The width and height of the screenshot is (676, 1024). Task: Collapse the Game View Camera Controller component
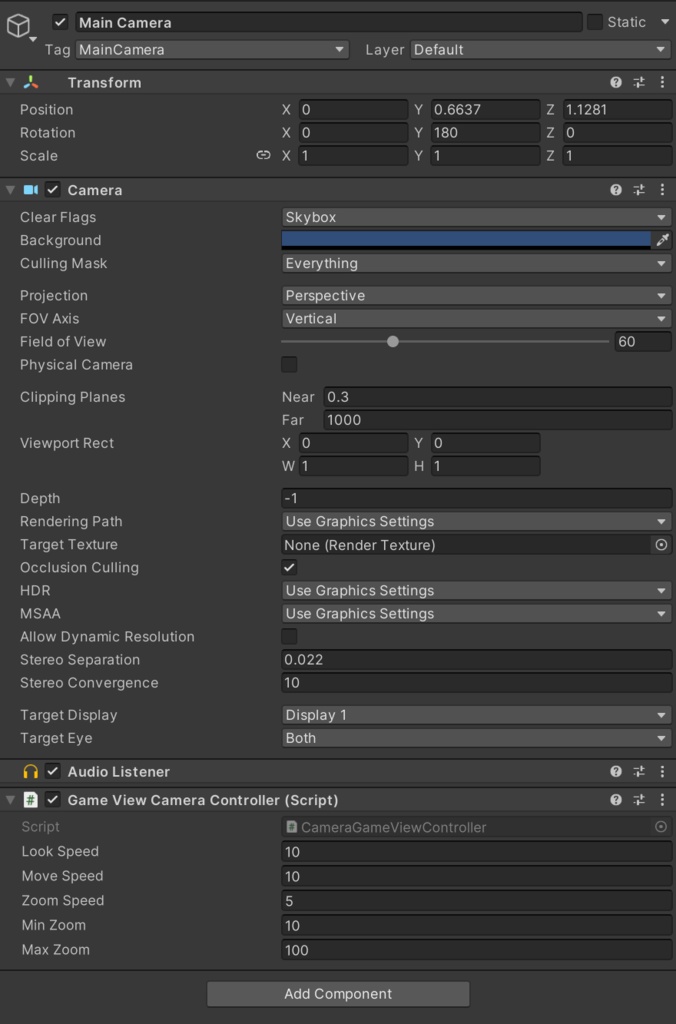[x=9, y=800]
